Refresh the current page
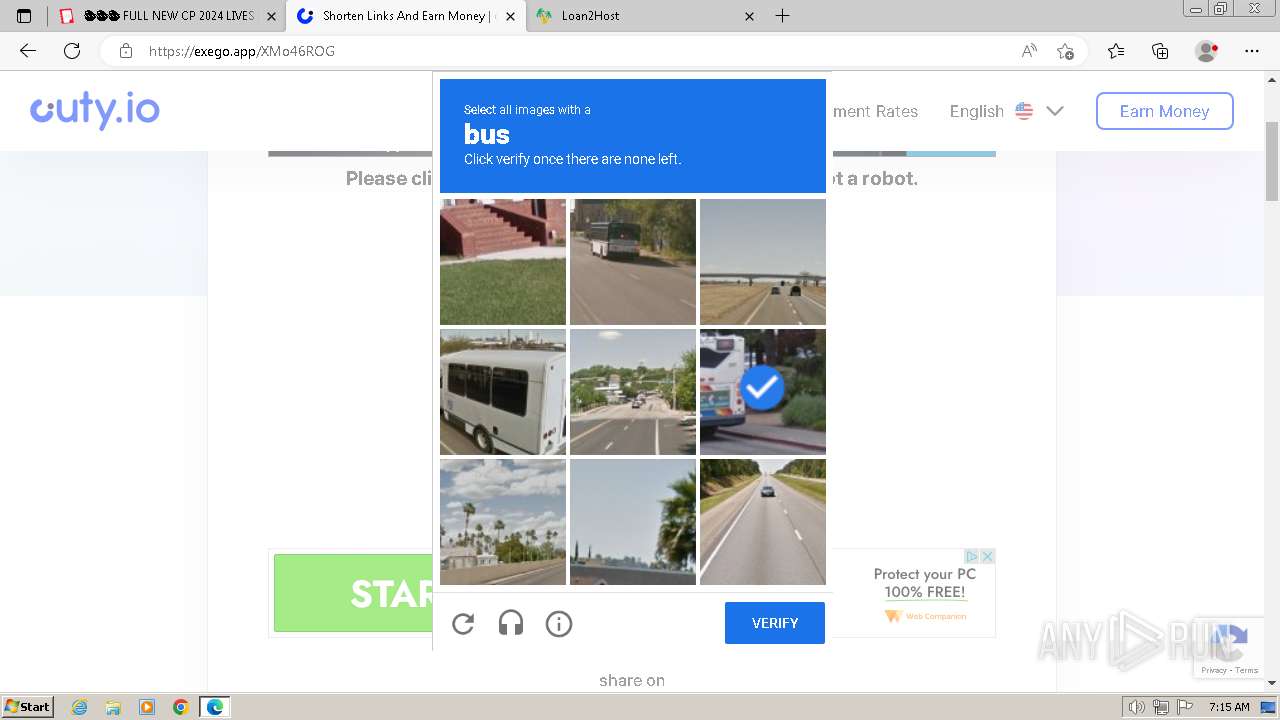This screenshot has width=1280, height=720. [x=72, y=51]
